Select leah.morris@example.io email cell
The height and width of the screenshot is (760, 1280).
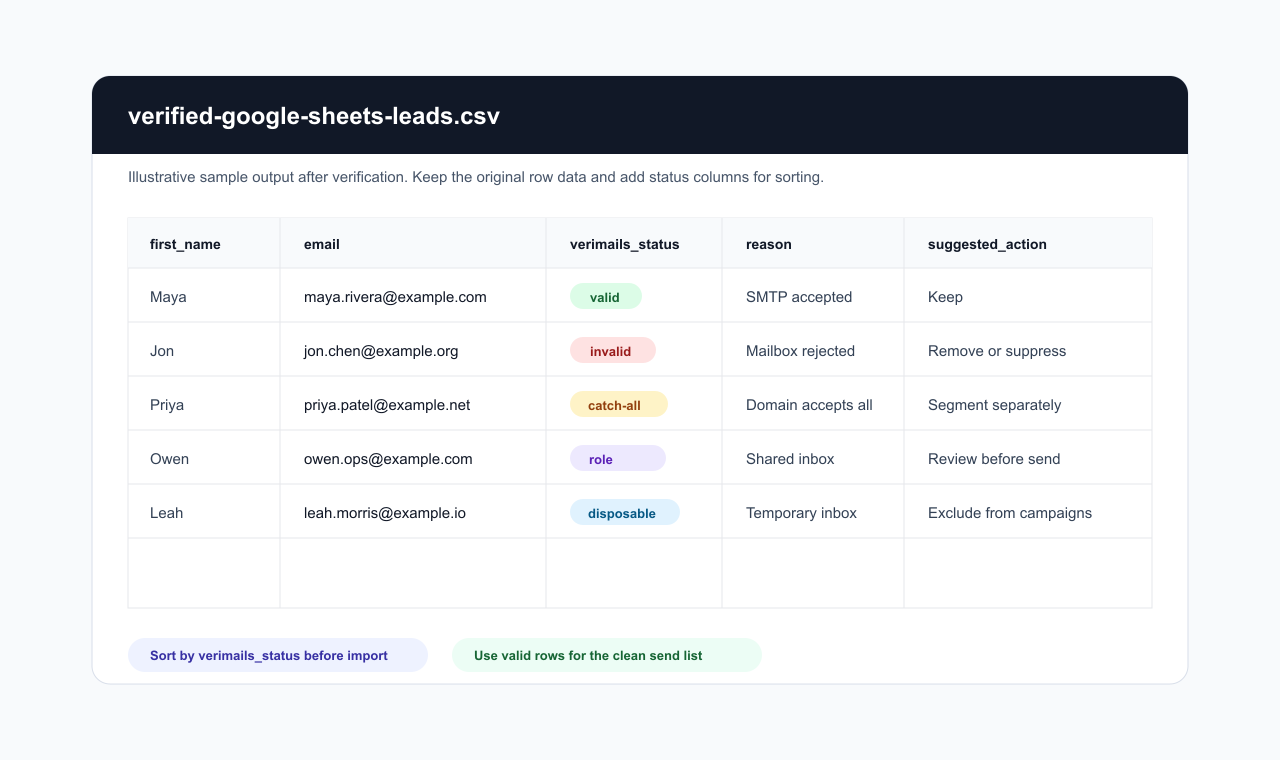(x=413, y=512)
